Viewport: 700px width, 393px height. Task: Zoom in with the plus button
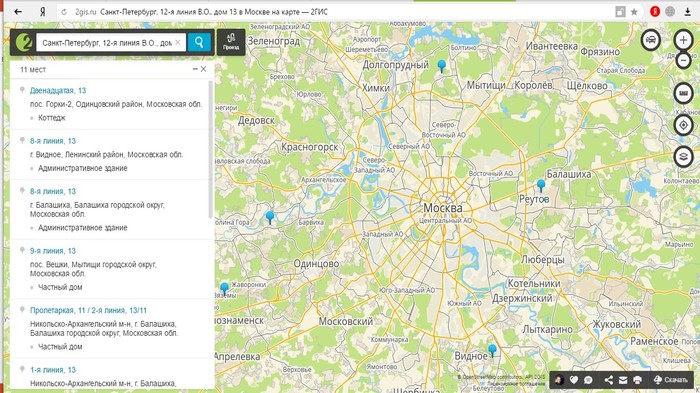(x=683, y=40)
